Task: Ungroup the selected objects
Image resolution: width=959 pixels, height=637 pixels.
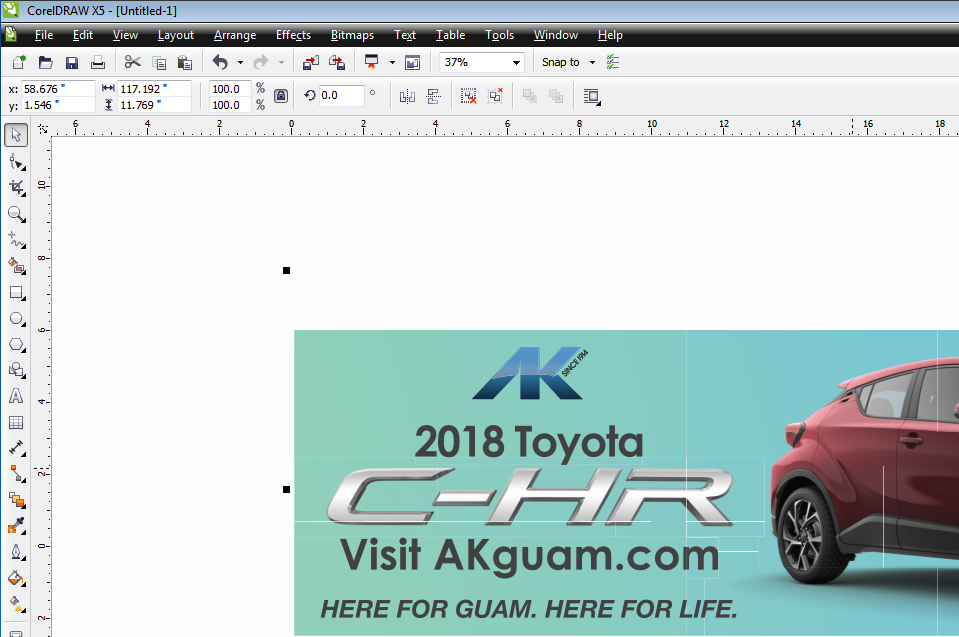Action: click(468, 96)
